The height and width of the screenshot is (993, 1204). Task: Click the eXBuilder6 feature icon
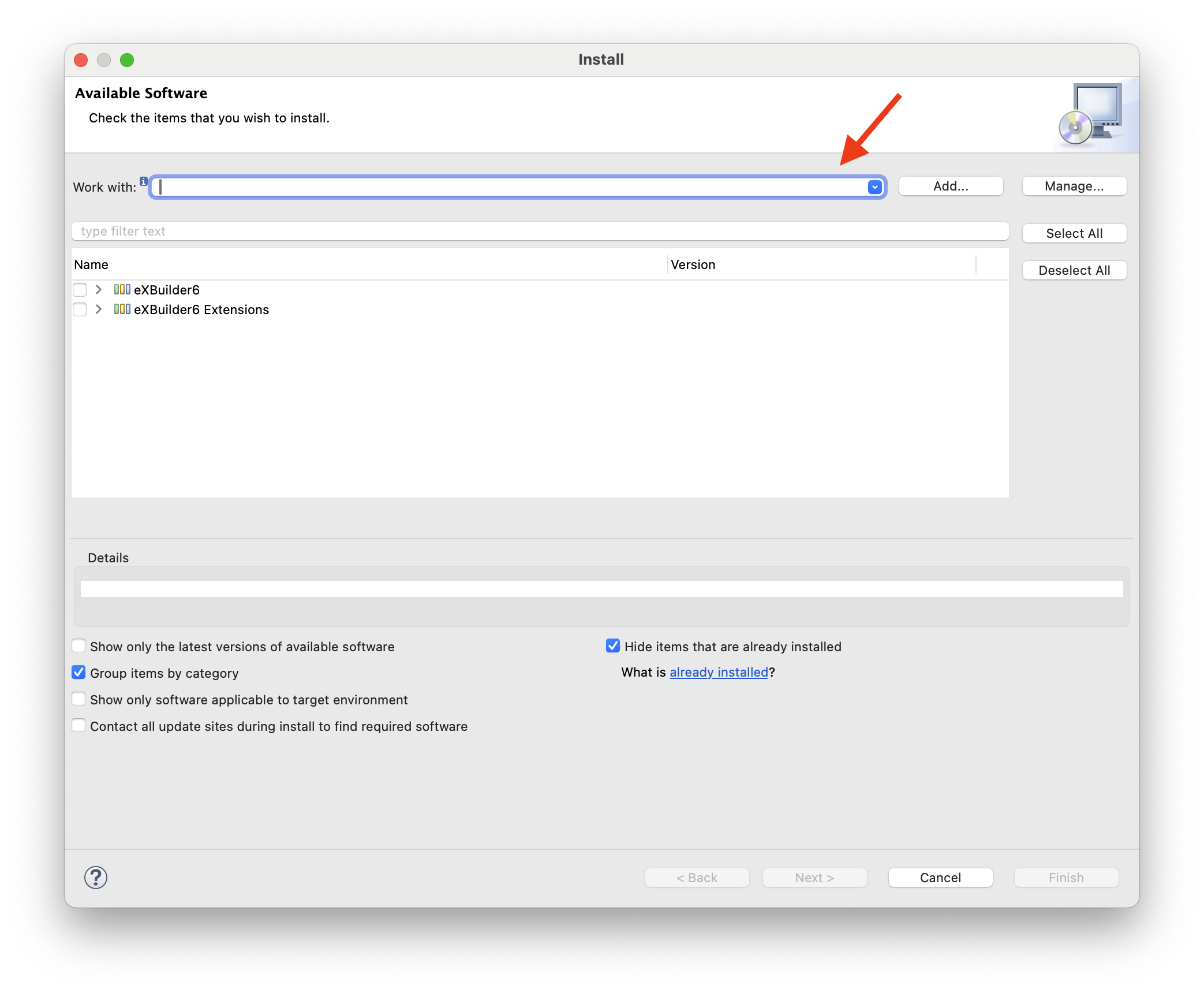(122, 289)
